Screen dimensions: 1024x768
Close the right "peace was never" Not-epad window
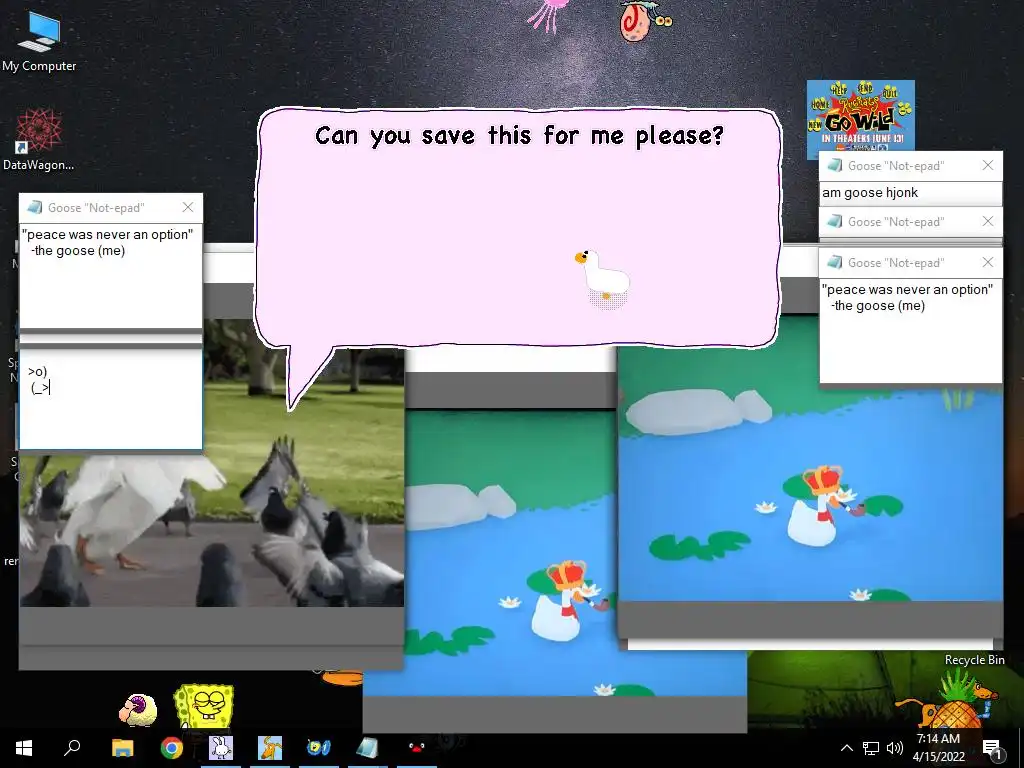tap(988, 262)
